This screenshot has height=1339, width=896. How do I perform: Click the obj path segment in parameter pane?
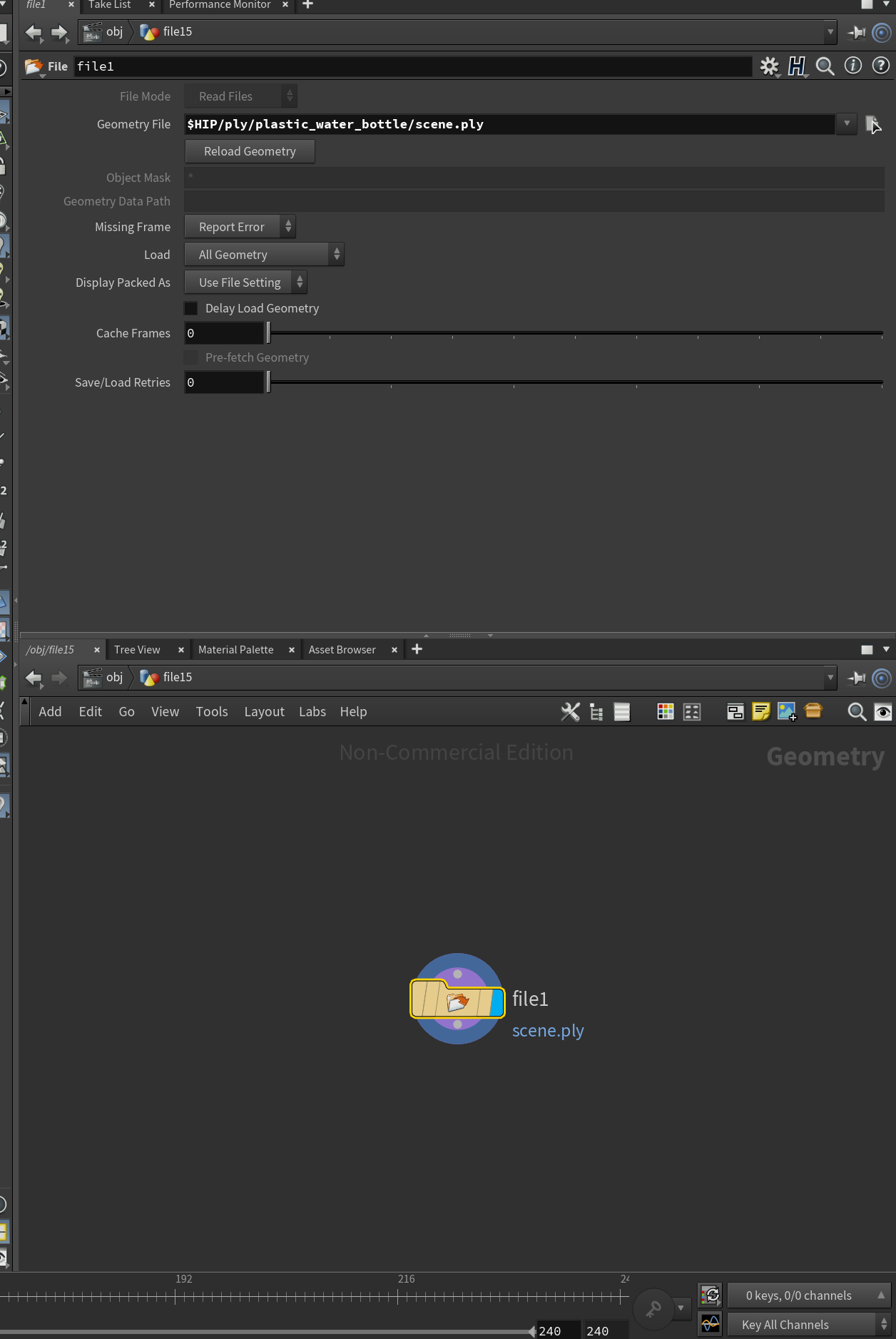[104, 32]
